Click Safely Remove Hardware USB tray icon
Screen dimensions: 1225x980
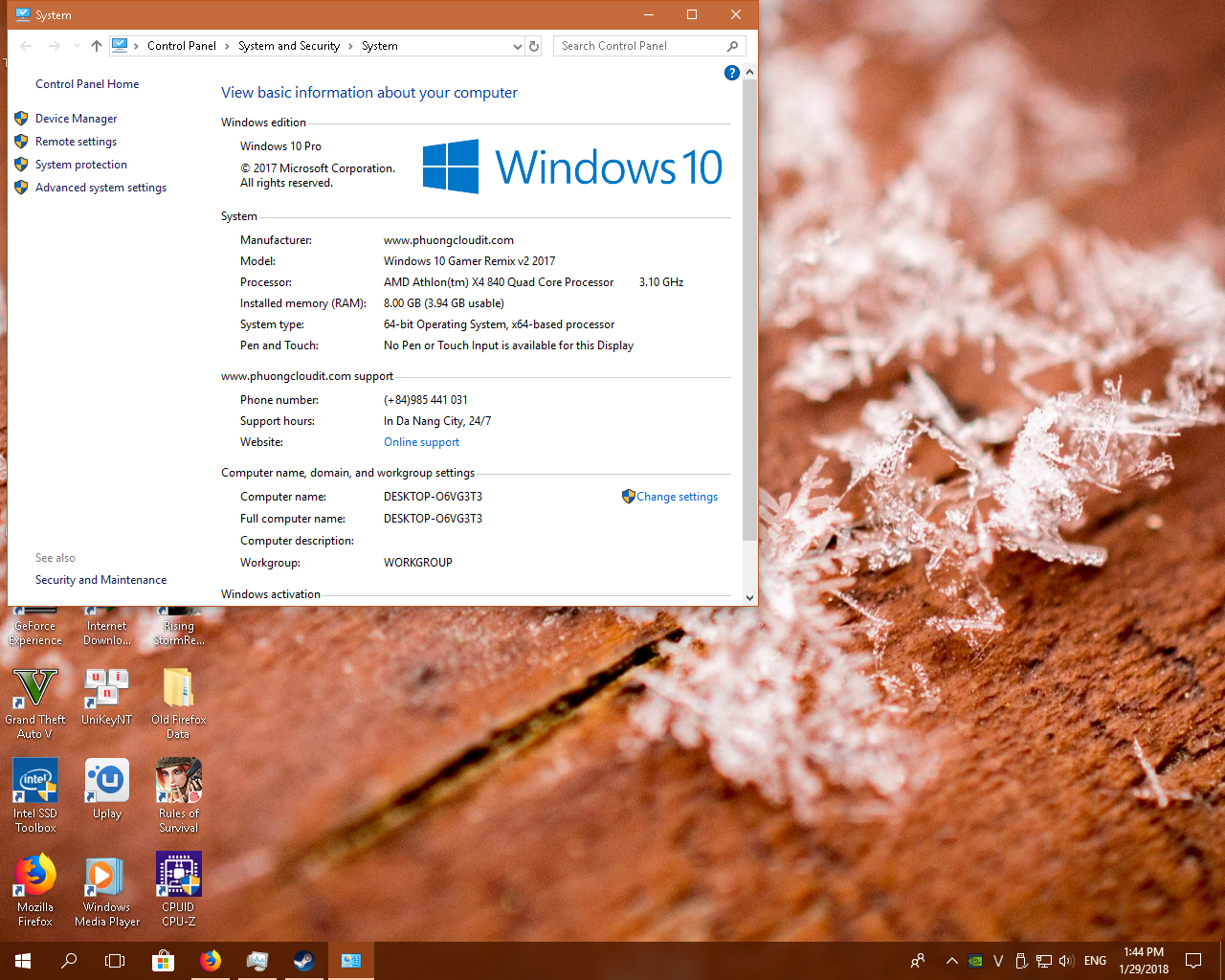point(1021,961)
